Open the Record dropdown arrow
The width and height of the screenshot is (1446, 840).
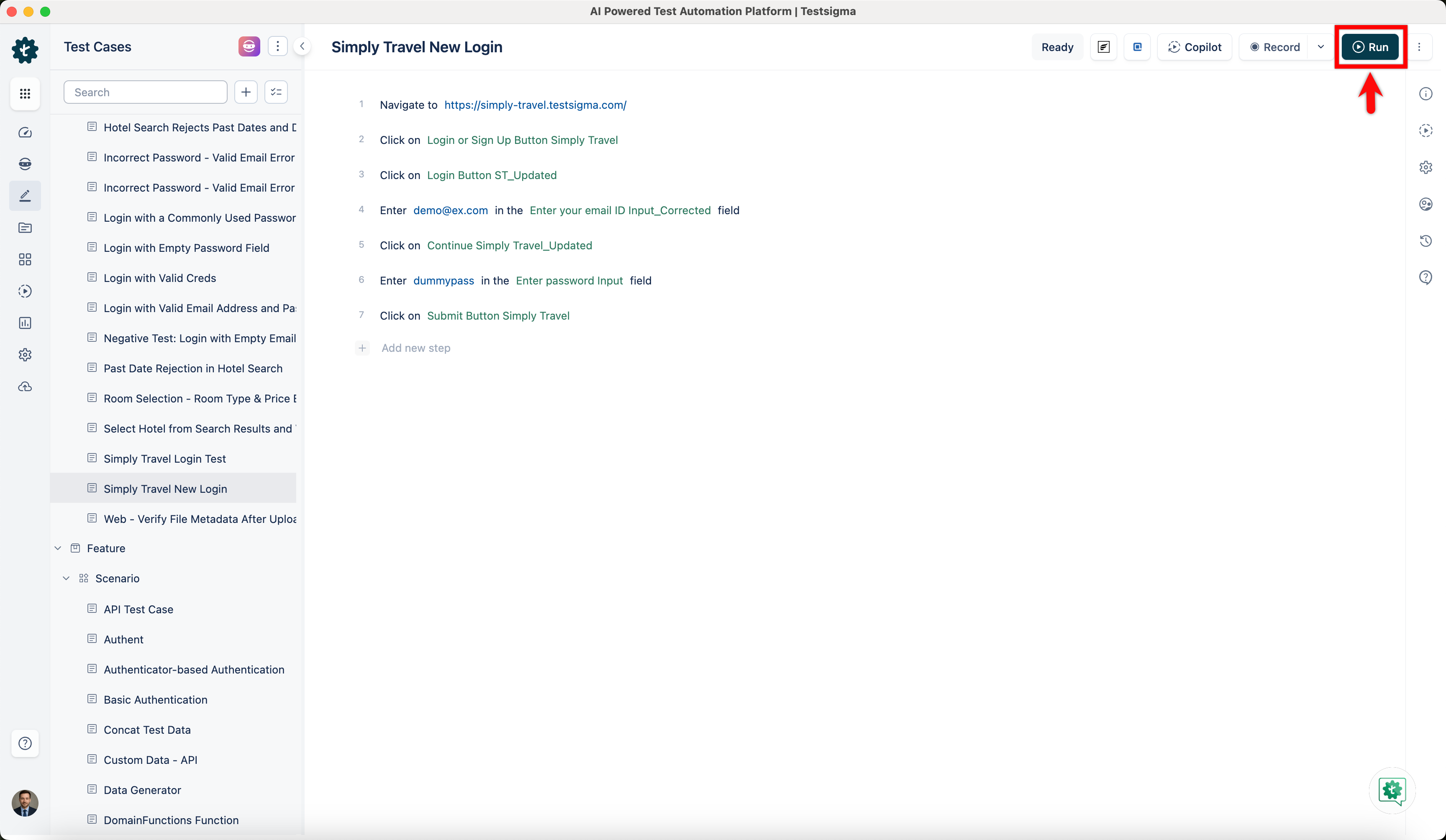tap(1320, 47)
